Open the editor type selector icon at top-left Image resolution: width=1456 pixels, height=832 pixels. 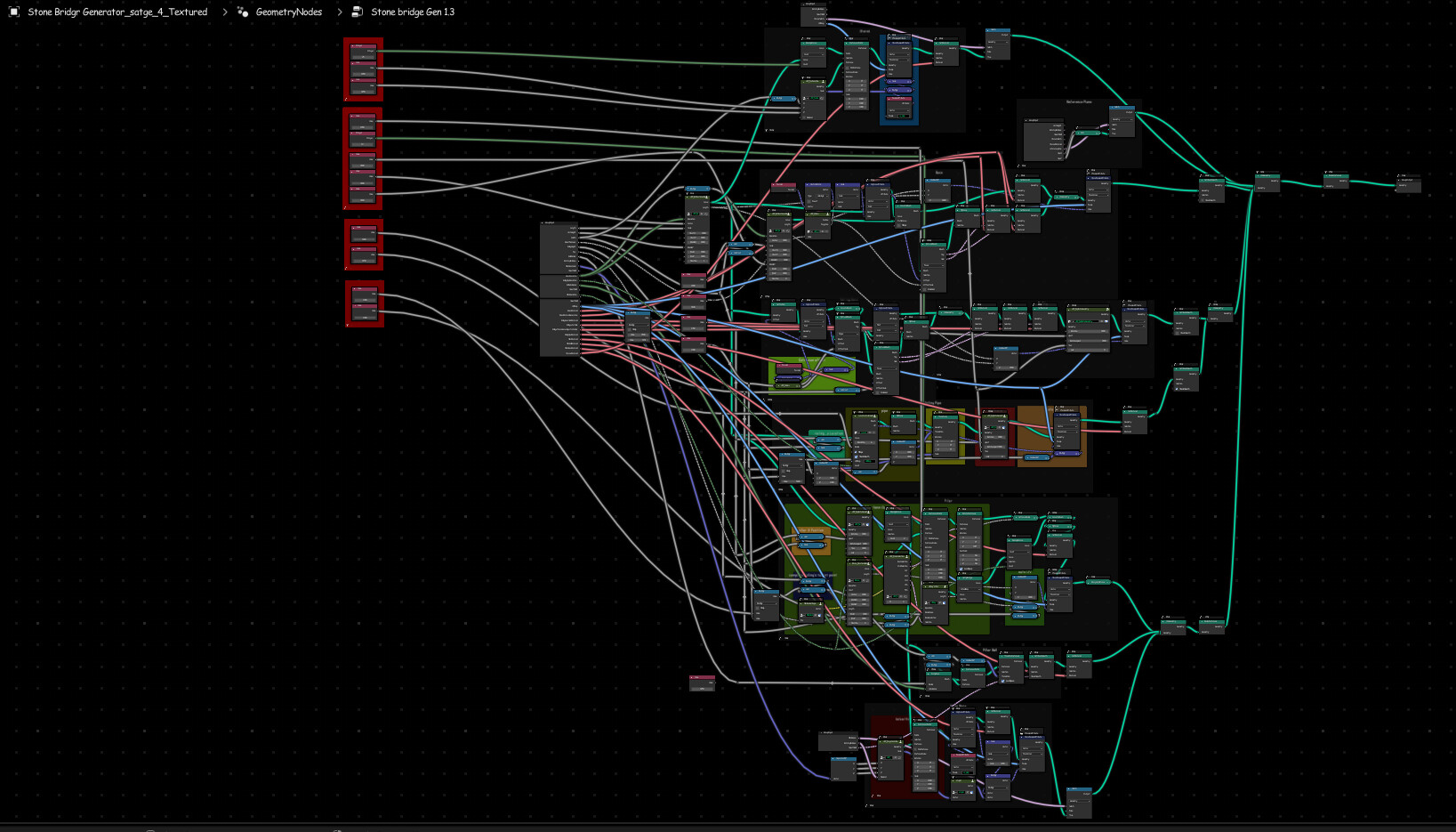point(13,12)
